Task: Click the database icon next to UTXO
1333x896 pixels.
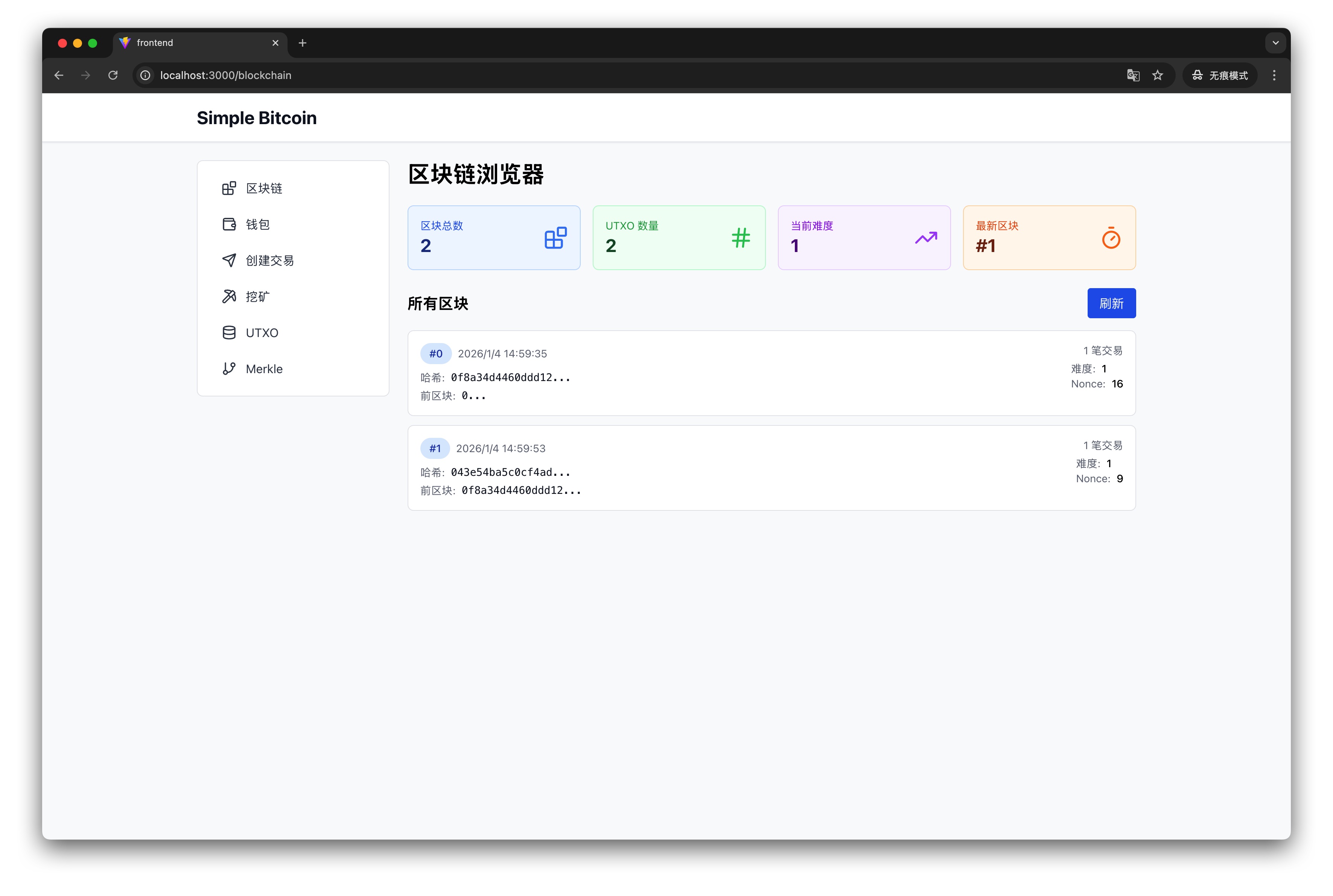Action: pyautogui.click(x=229, y=333)
